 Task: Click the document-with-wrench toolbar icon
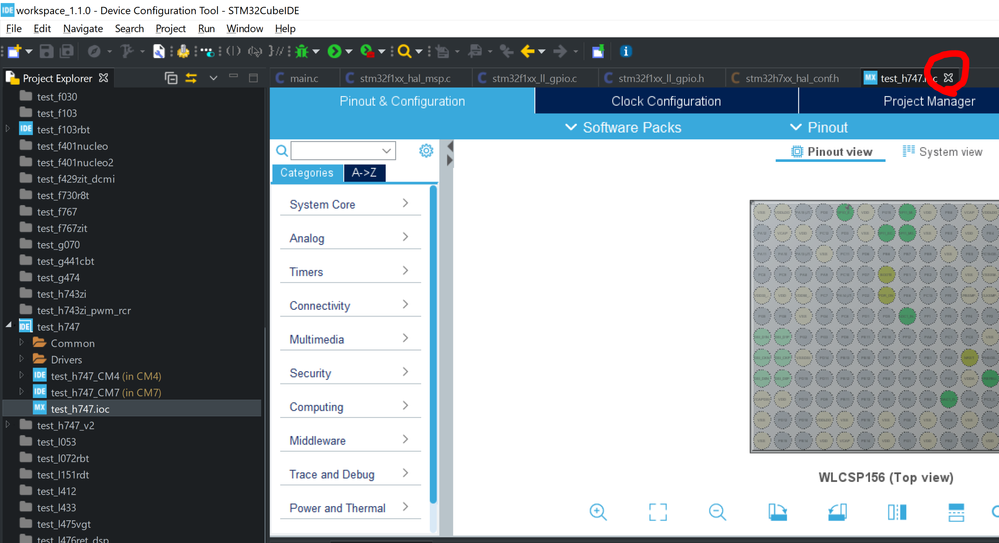[x=159, y=52]
